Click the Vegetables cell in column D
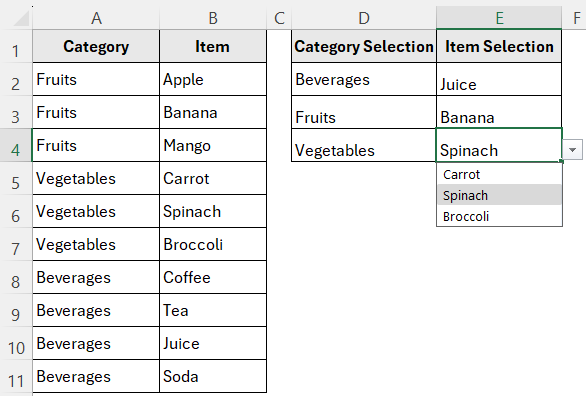 [x=364, y=145]
